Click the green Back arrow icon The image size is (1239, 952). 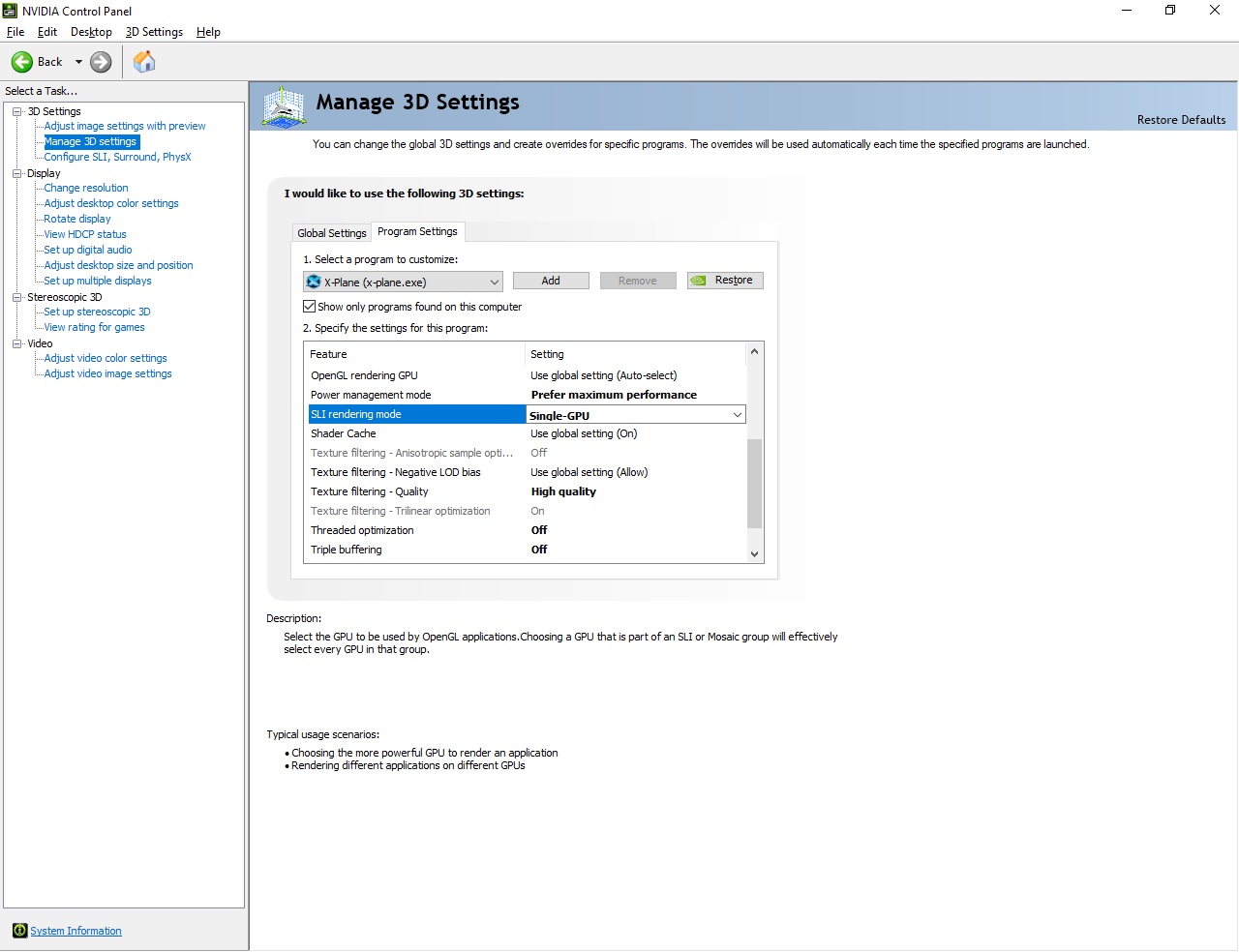click(22, 62)
